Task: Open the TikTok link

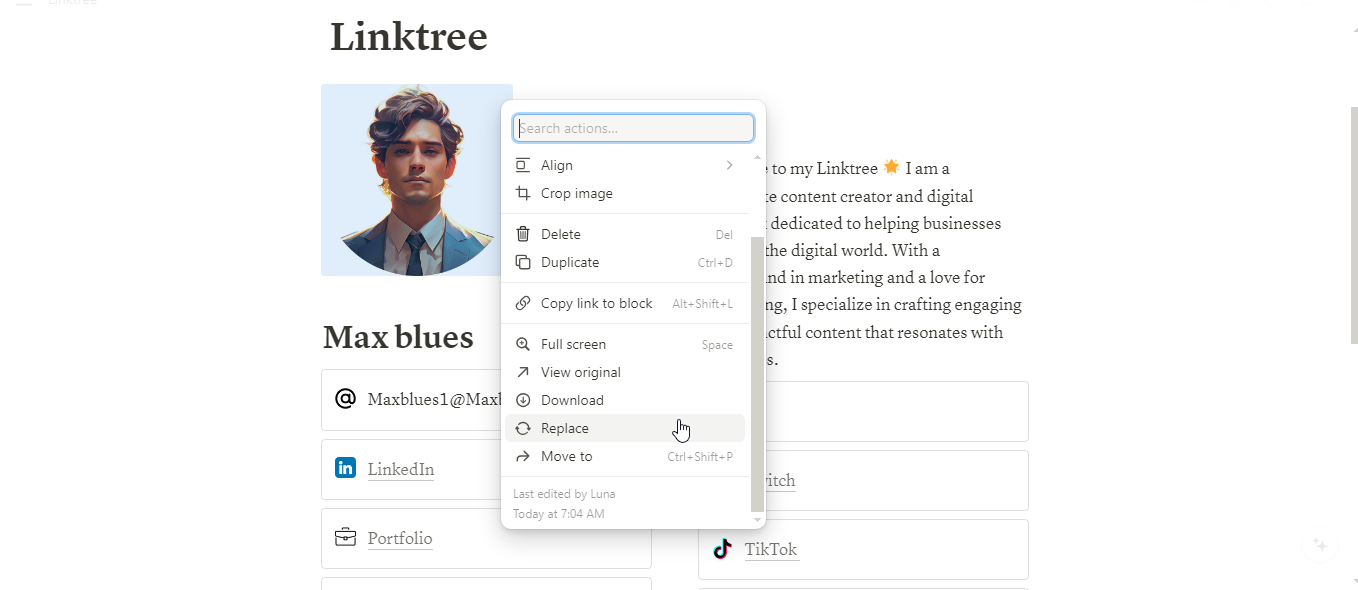Action: click(771, 549)
